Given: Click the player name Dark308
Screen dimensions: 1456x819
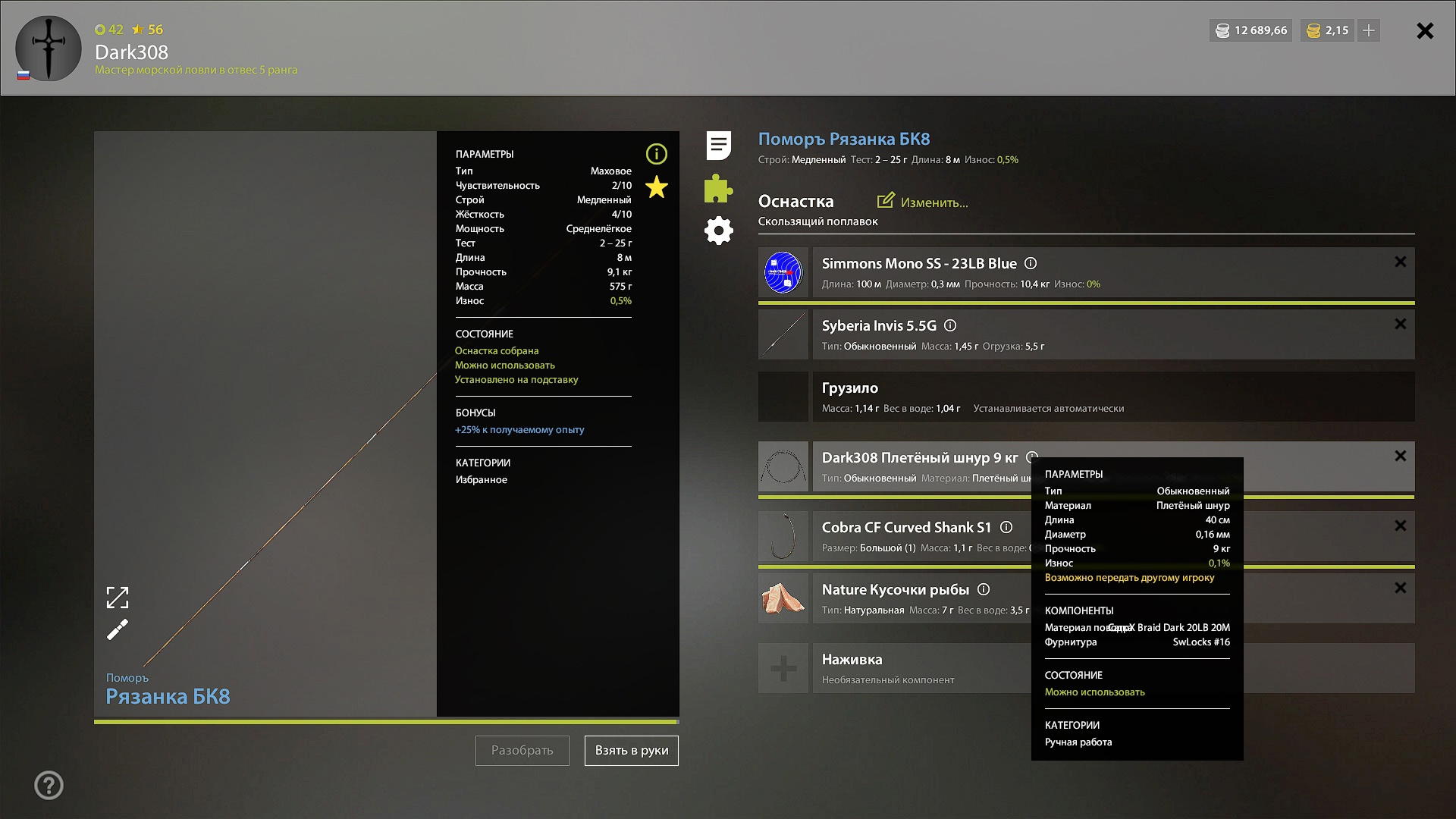Looking at the screenshot, I should point(131,52).
